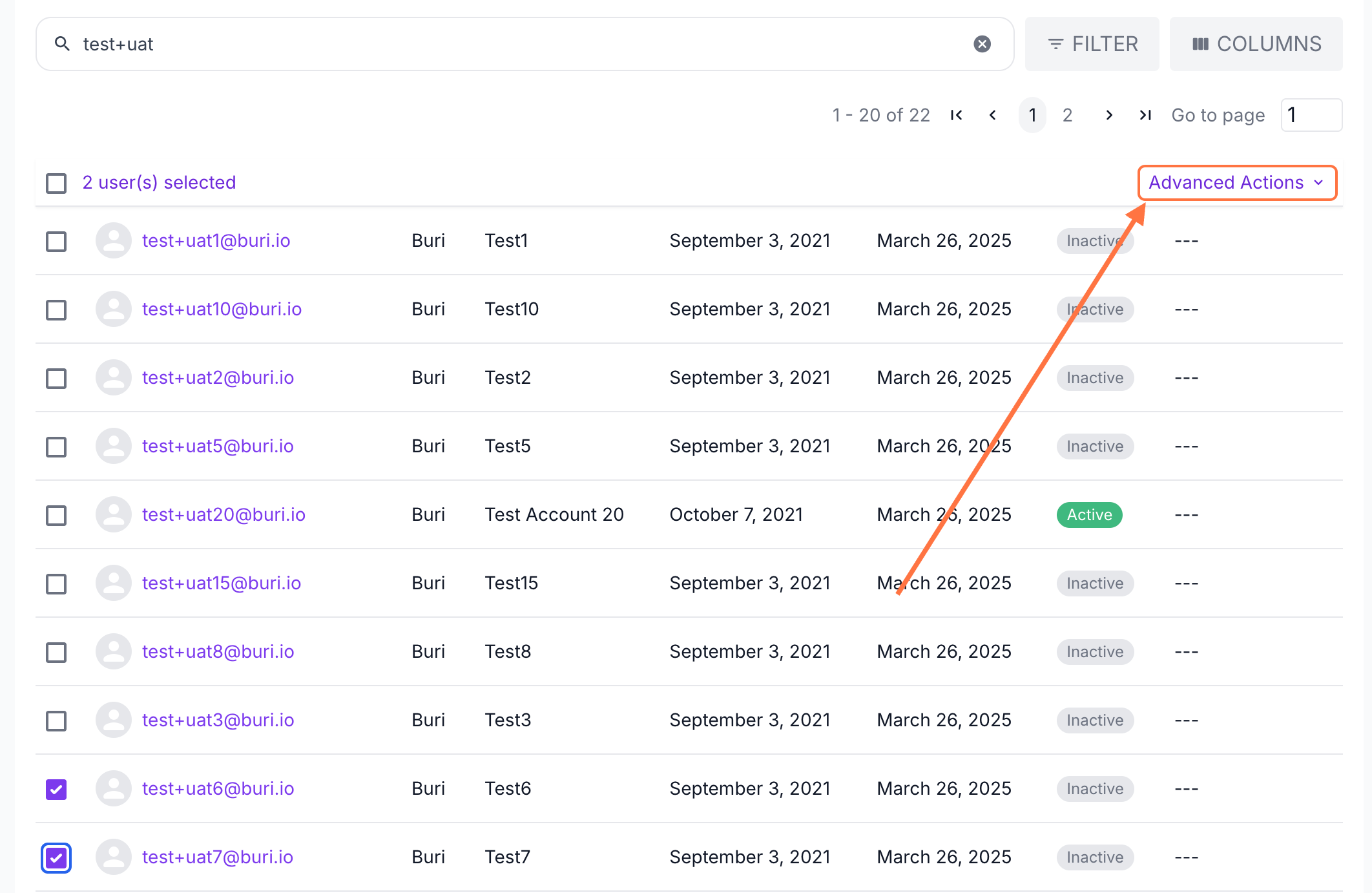The width and height of the screenshot is (1372, 893).
Task: Toggle the select-all users checkbox
Action: tap(56, 183)
